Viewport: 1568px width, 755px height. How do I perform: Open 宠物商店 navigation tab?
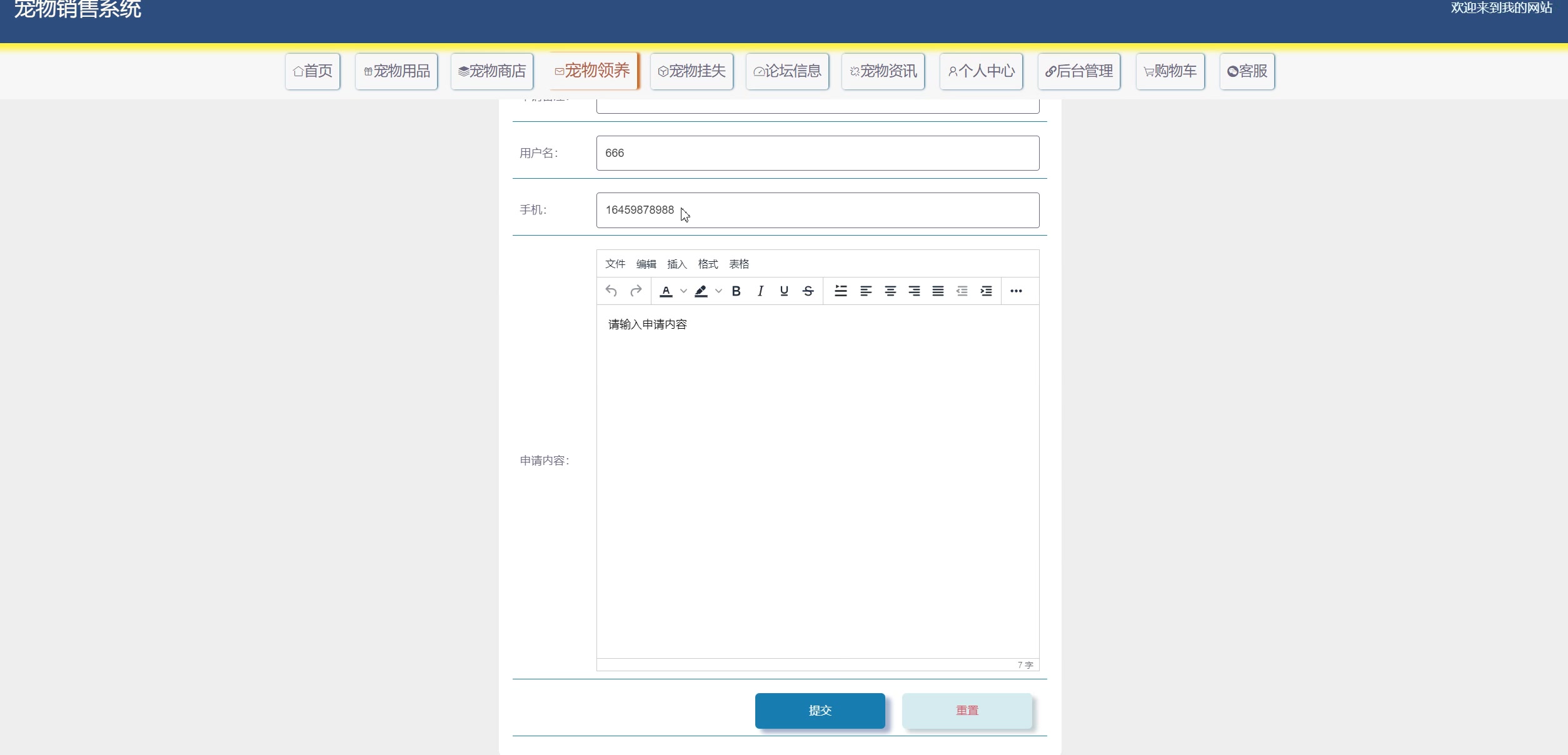click(493, 71)
